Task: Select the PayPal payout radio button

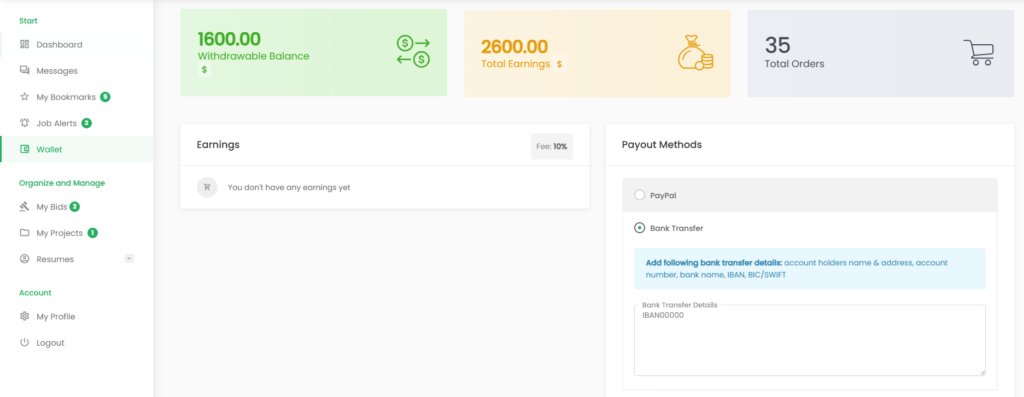Action: pos(639,195)
